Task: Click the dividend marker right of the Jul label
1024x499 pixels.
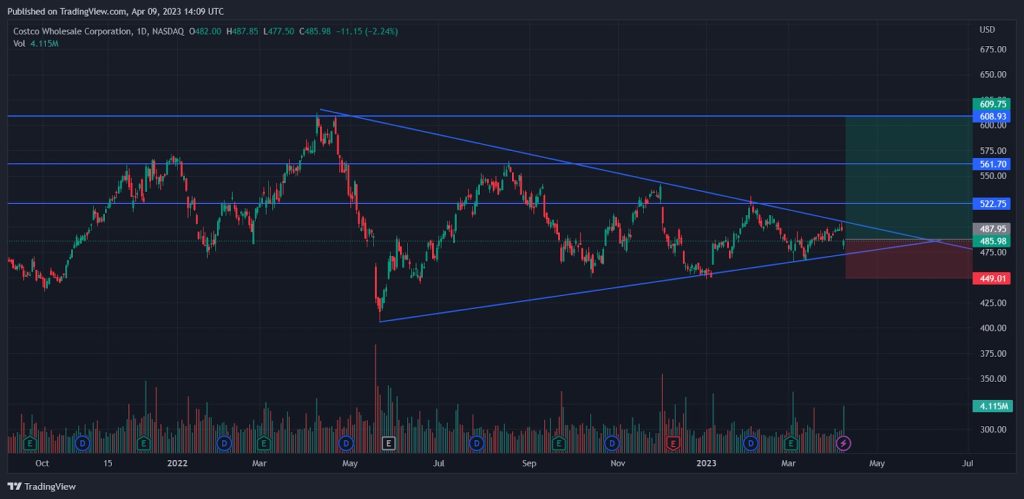Action: click(477, 443)
